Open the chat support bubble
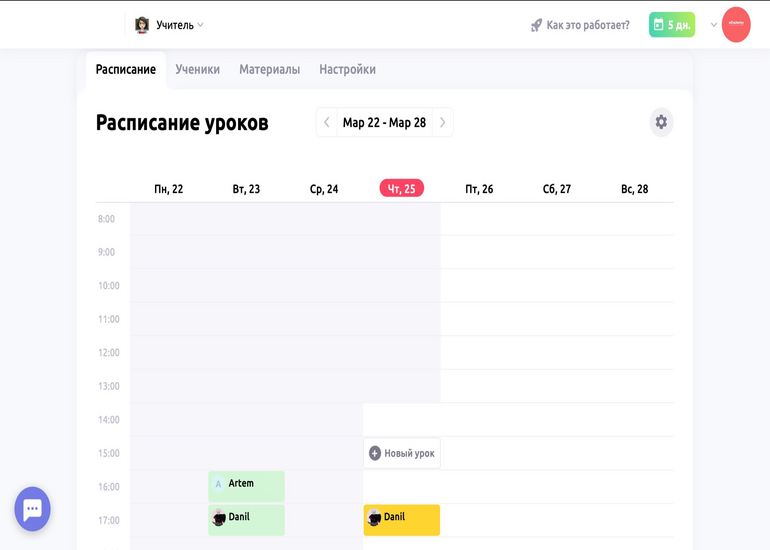The image size is (770, 550). [x=32, y=510]
